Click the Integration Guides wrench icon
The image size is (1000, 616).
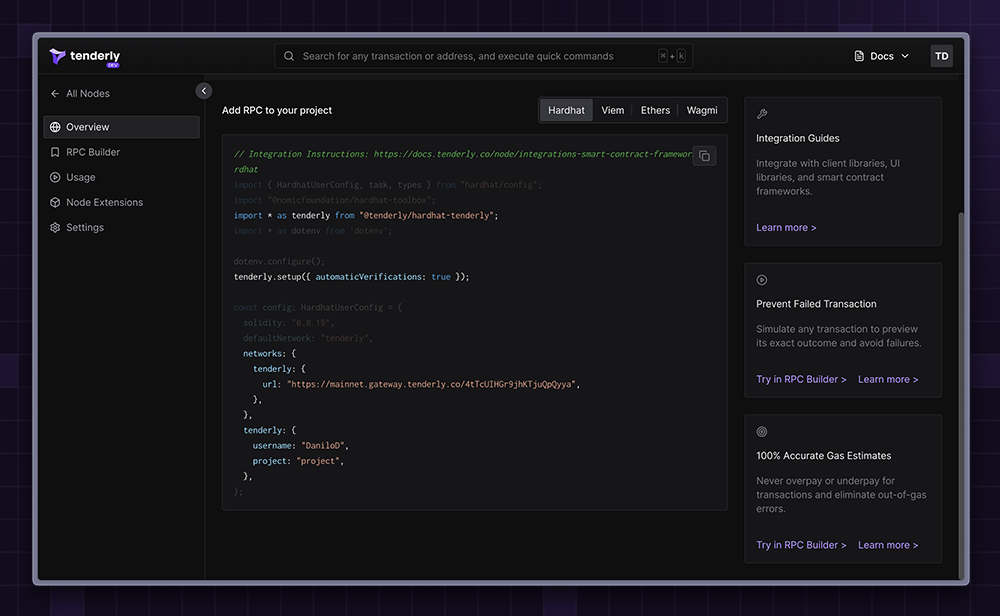tap(761, 114)
